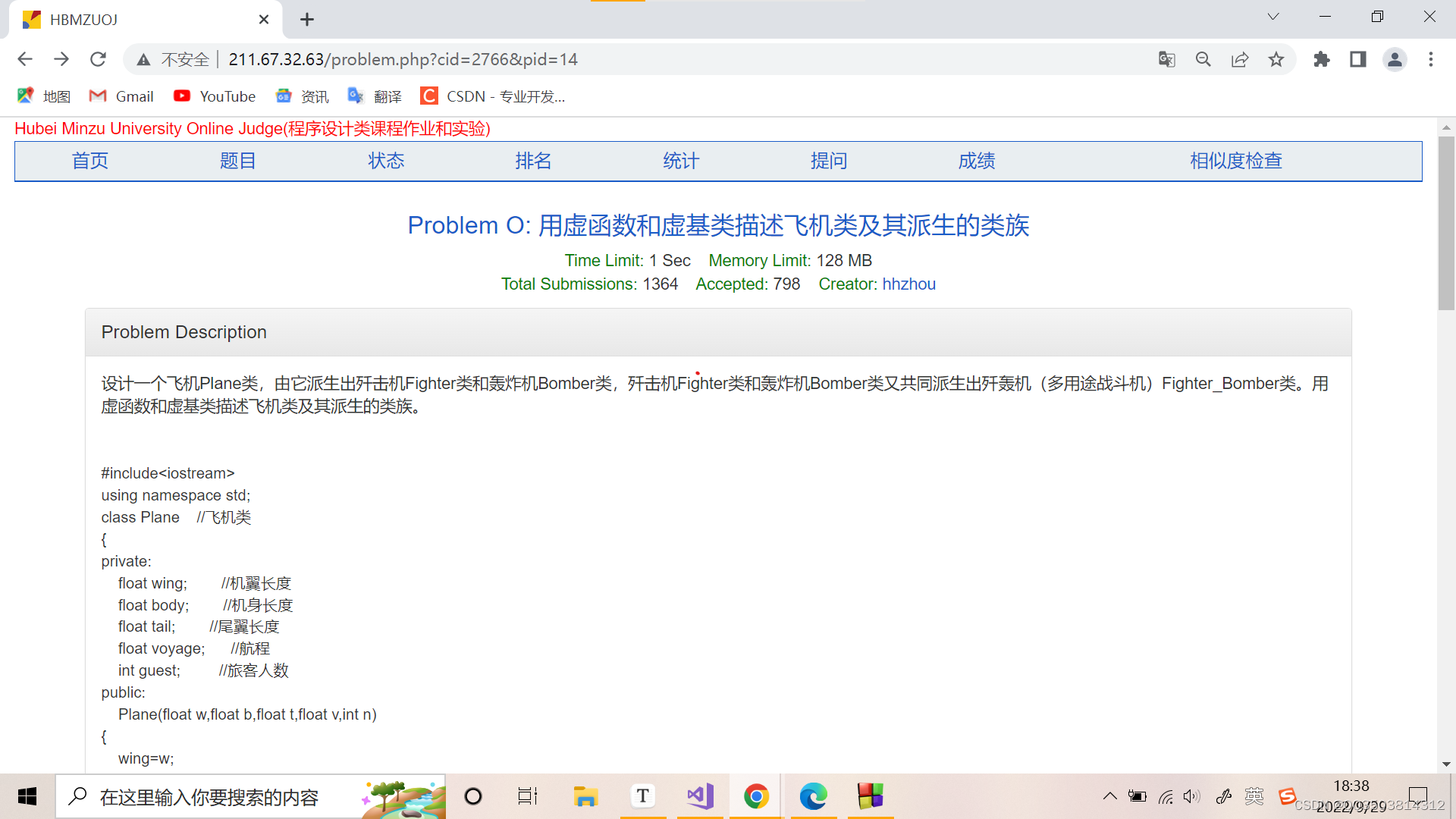1456x819 pixels.
Task: Toggle the 英 input language indicator
Action: [x=1254, y=796]
